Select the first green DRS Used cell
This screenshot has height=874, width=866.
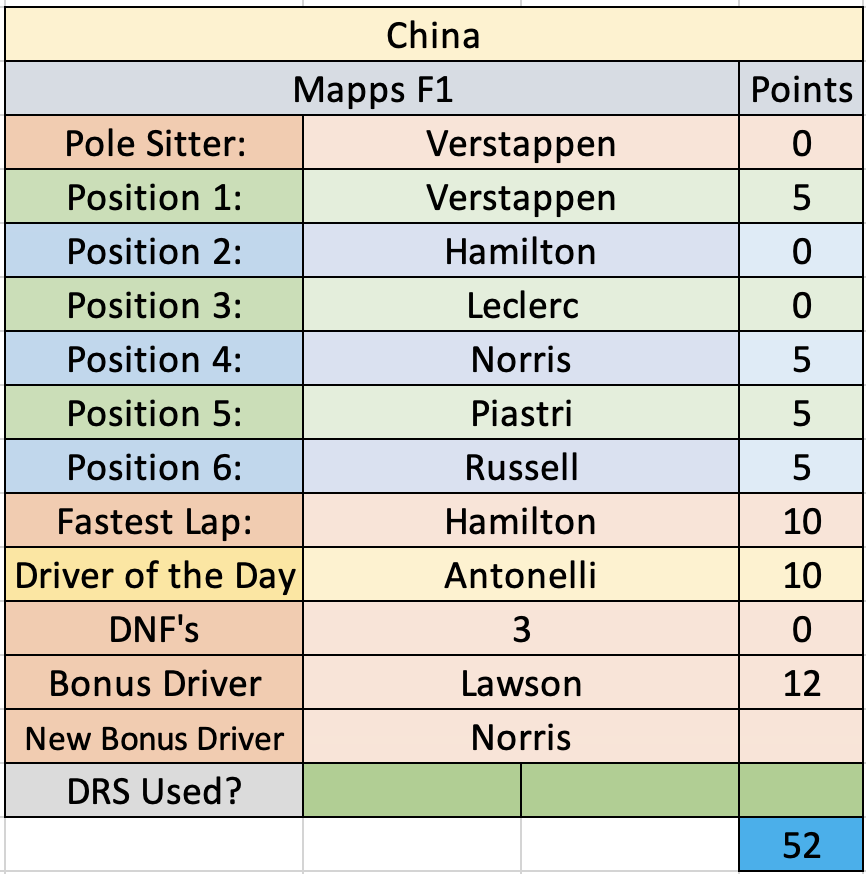pos(412,790)
